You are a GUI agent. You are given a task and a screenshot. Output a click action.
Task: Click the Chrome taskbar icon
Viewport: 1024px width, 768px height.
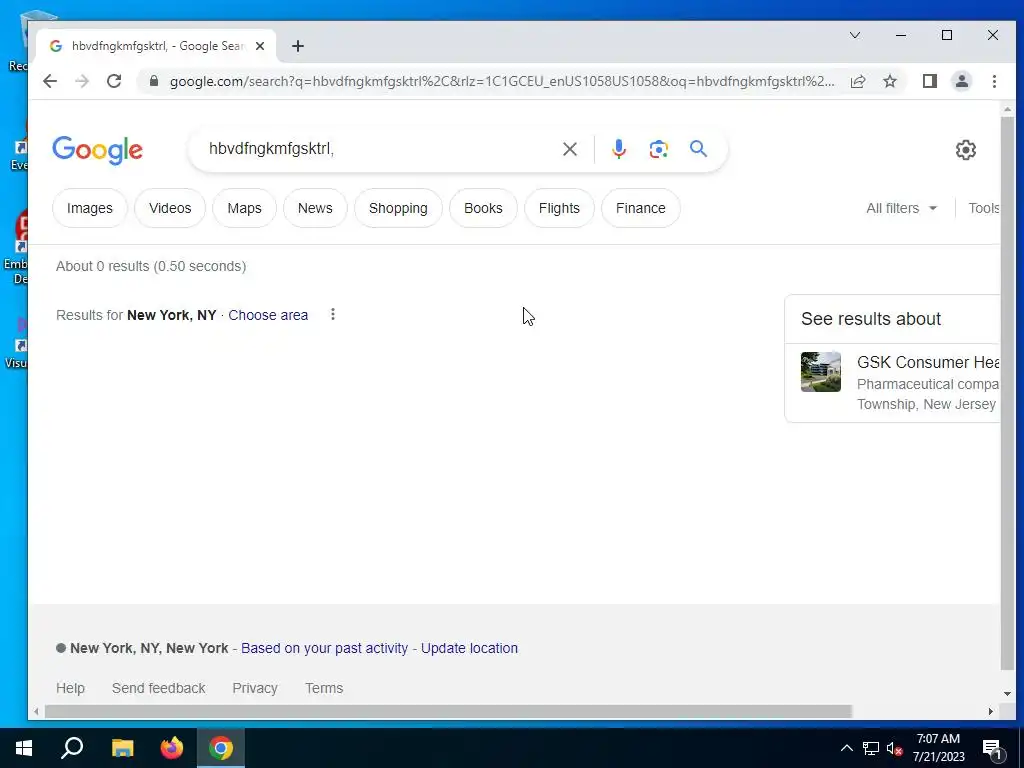(221, 748)
